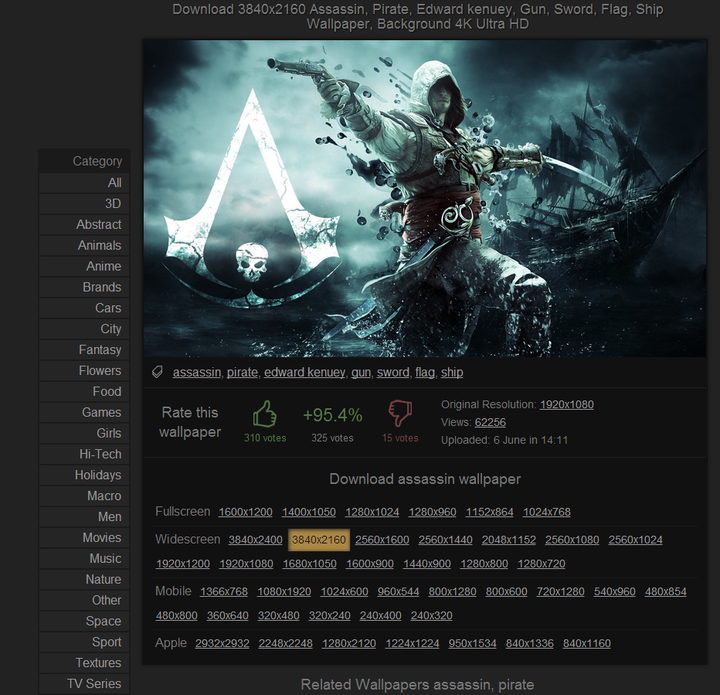Follow the sword tag link
The width and height of the screenshot is (720, 695).
(393, 372)
